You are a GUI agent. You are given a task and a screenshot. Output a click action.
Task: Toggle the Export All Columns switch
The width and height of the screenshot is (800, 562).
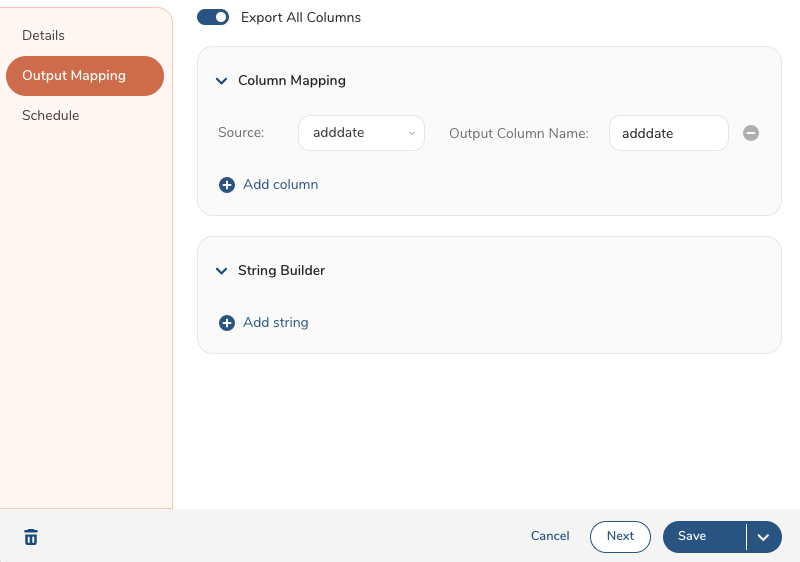pos(213,17)
